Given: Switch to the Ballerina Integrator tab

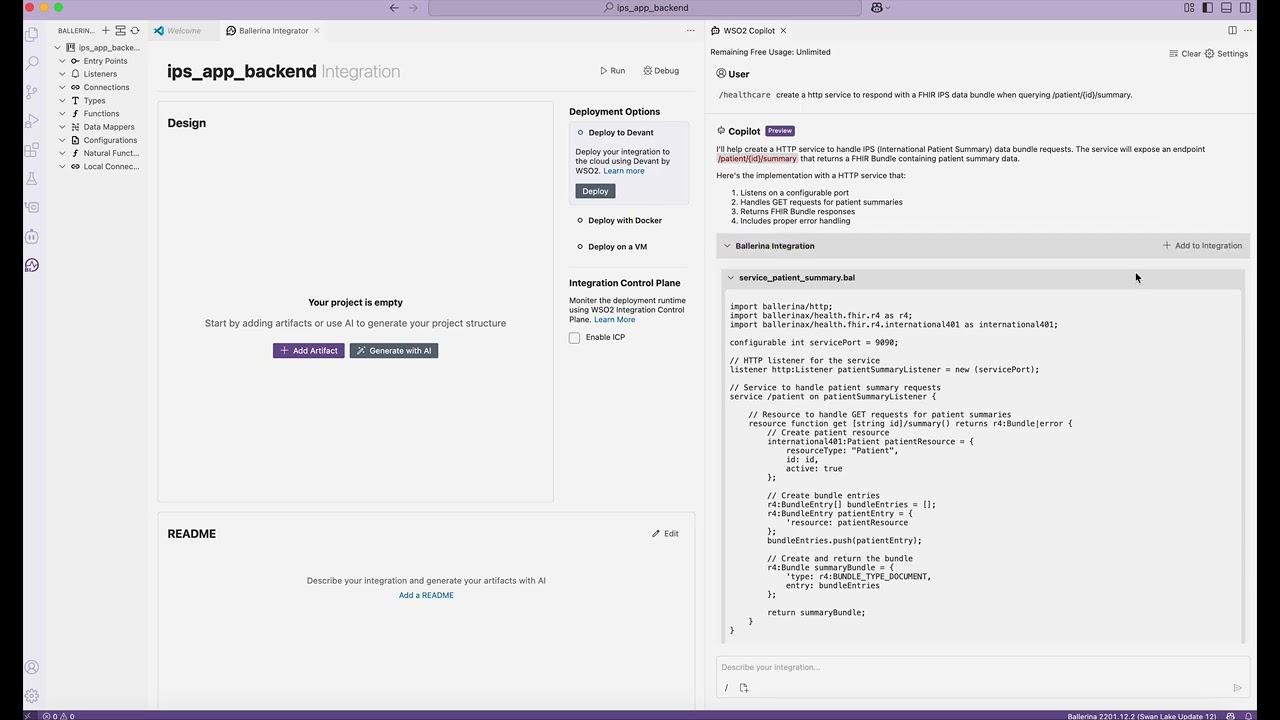Looking at the screenshot, I should 273,31.
